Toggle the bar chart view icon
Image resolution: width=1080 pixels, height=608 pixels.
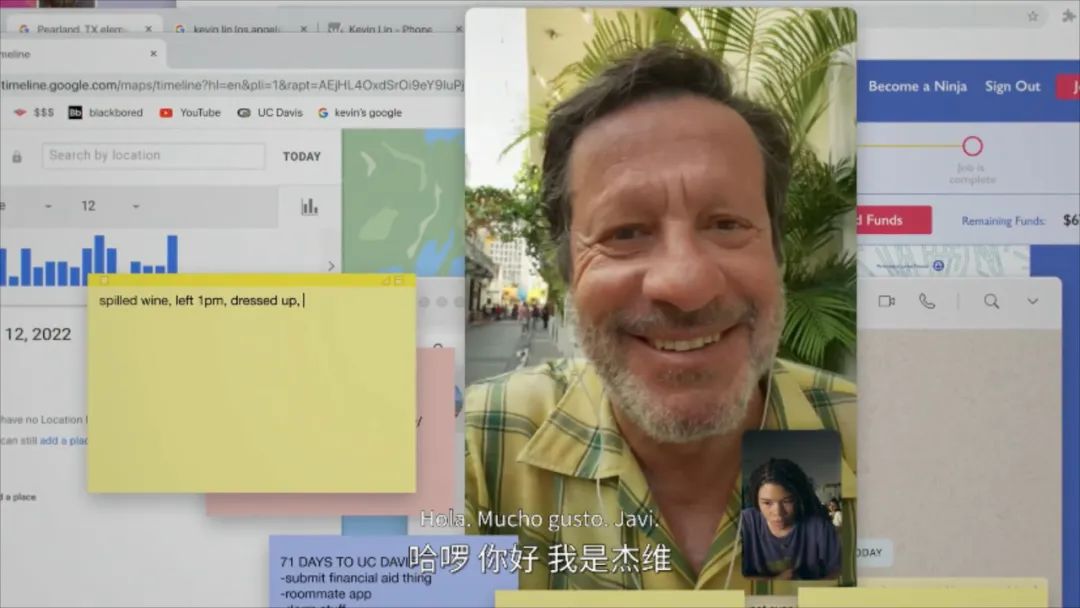pyautogui.click(x=309, y=207)
